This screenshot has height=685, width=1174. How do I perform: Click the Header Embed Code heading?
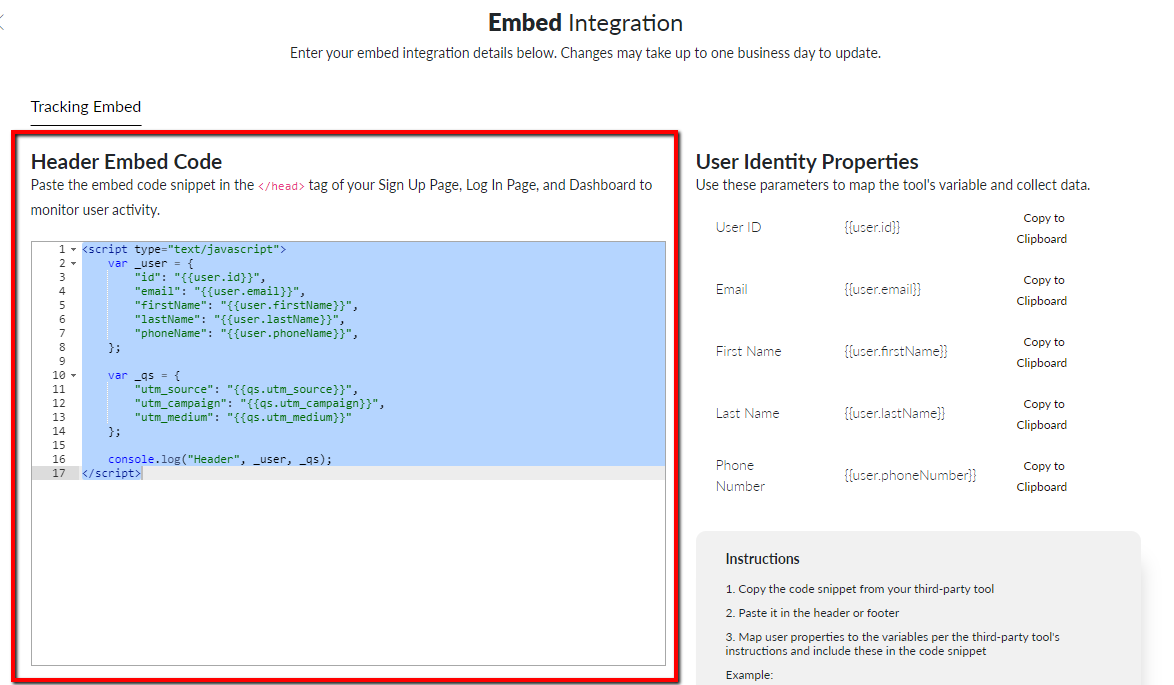point(127,162)
